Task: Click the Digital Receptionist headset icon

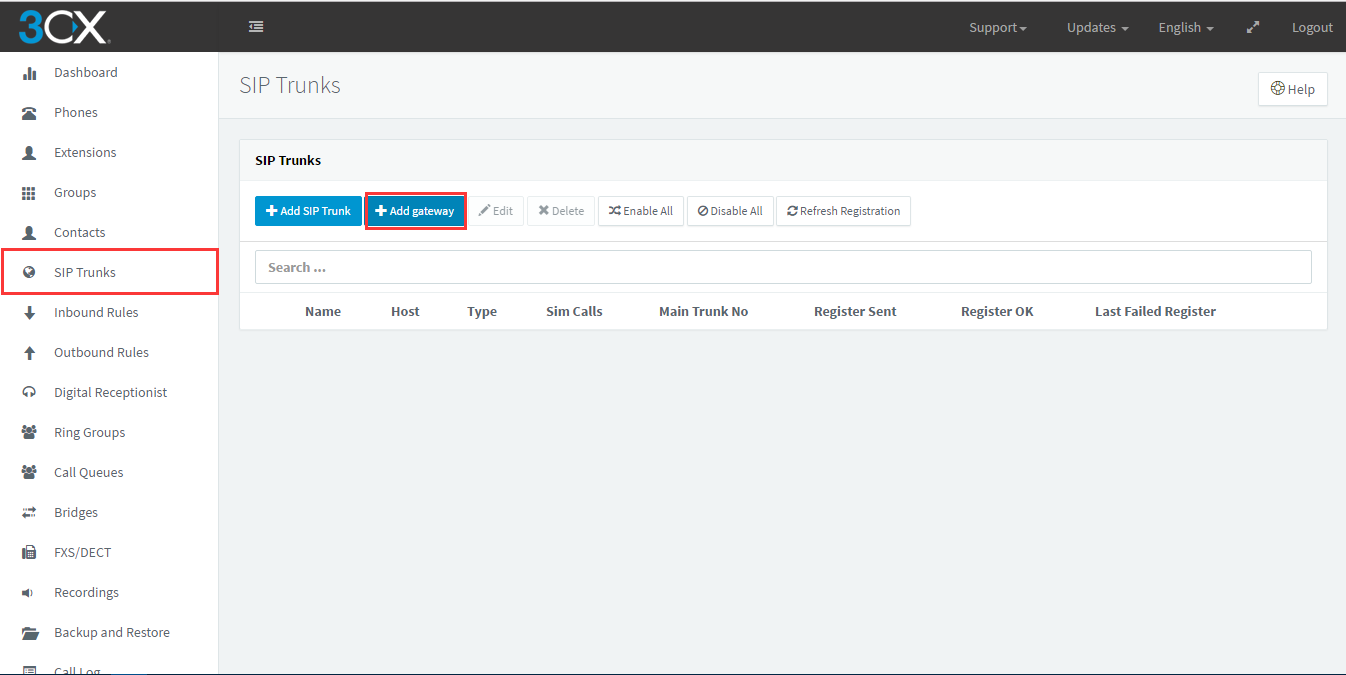Action: [29, 393]
